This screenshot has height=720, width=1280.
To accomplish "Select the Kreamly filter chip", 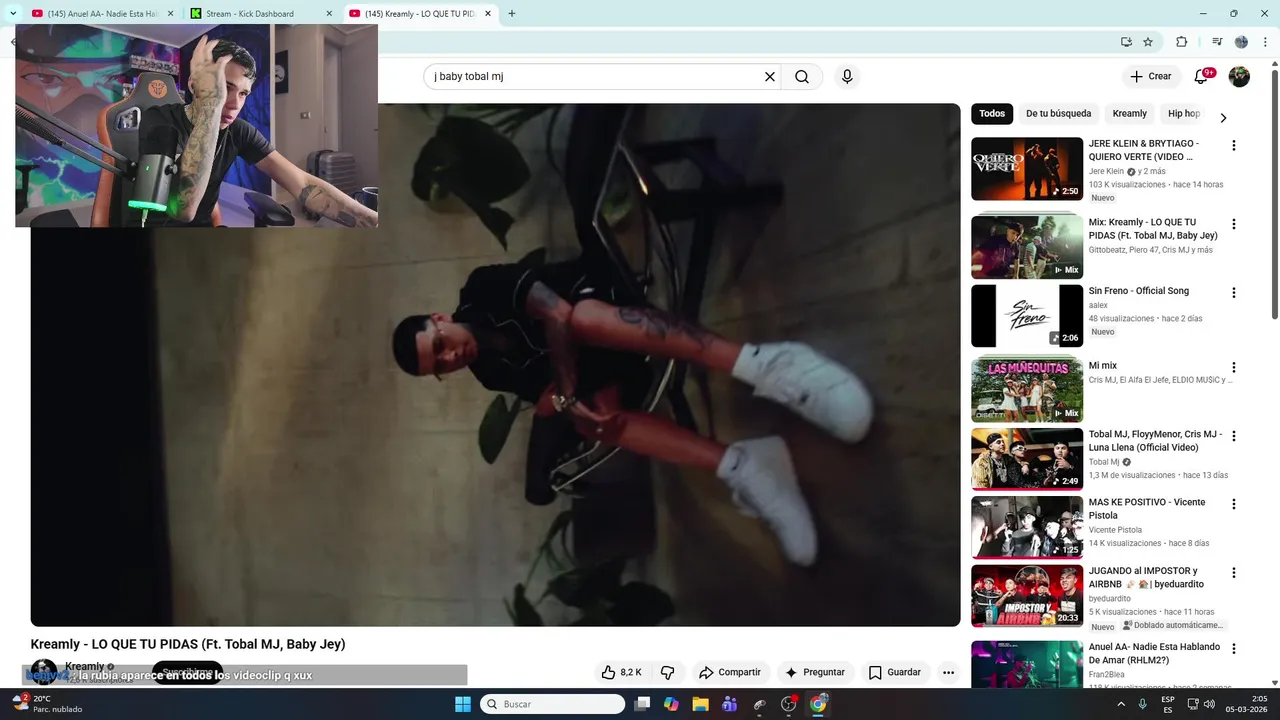I will (1130, 114).
